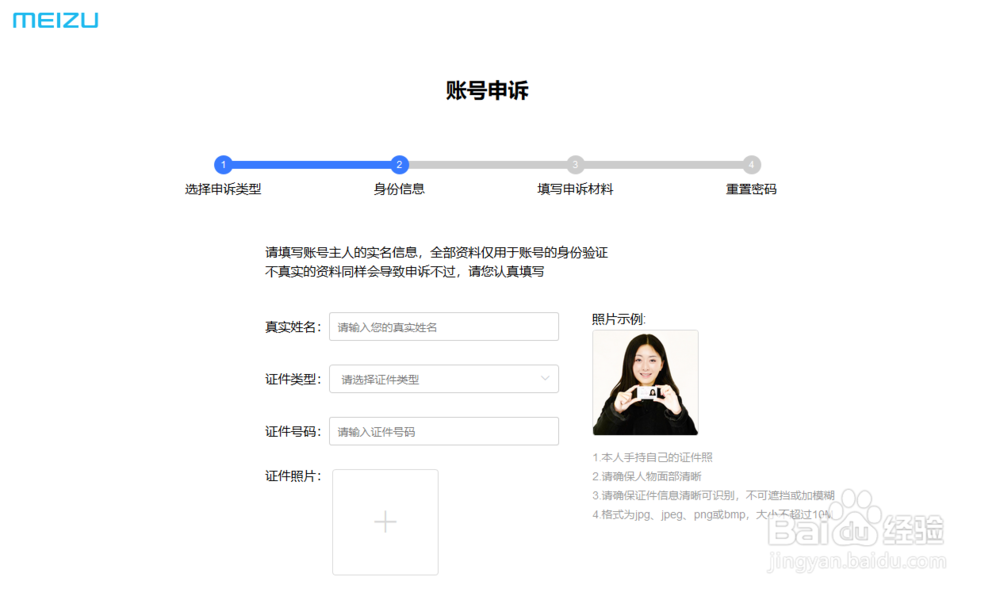This screenshot has height=596, width=1000.
Task: Click the gray step icon for 重置密码
Action: tap(751, 165)
